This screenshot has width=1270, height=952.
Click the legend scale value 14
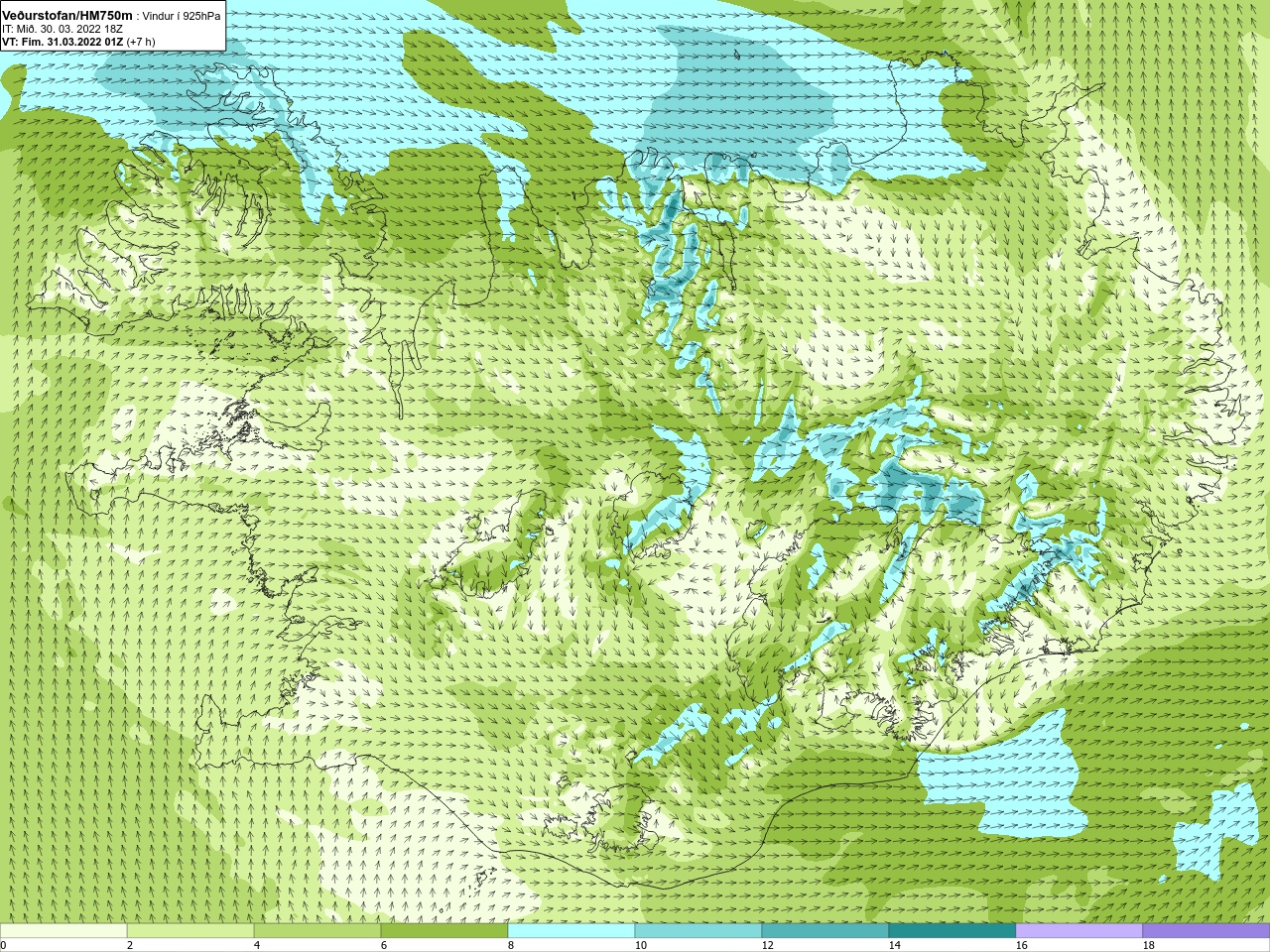tap(894, 945)
